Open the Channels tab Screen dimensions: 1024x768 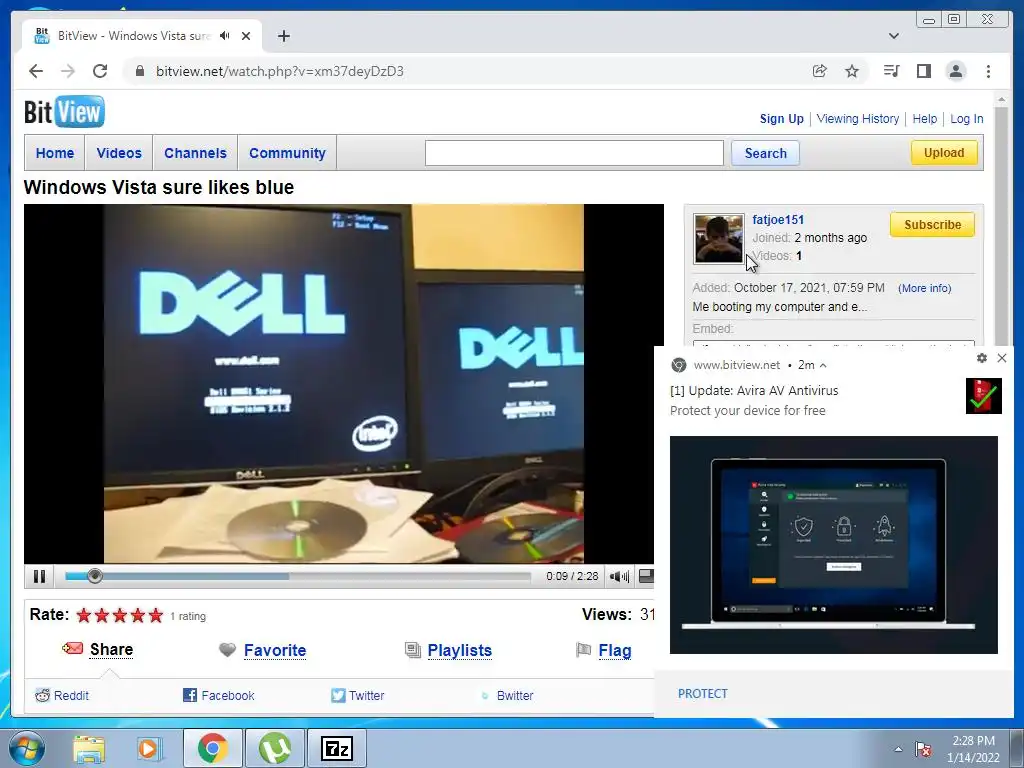195,153
